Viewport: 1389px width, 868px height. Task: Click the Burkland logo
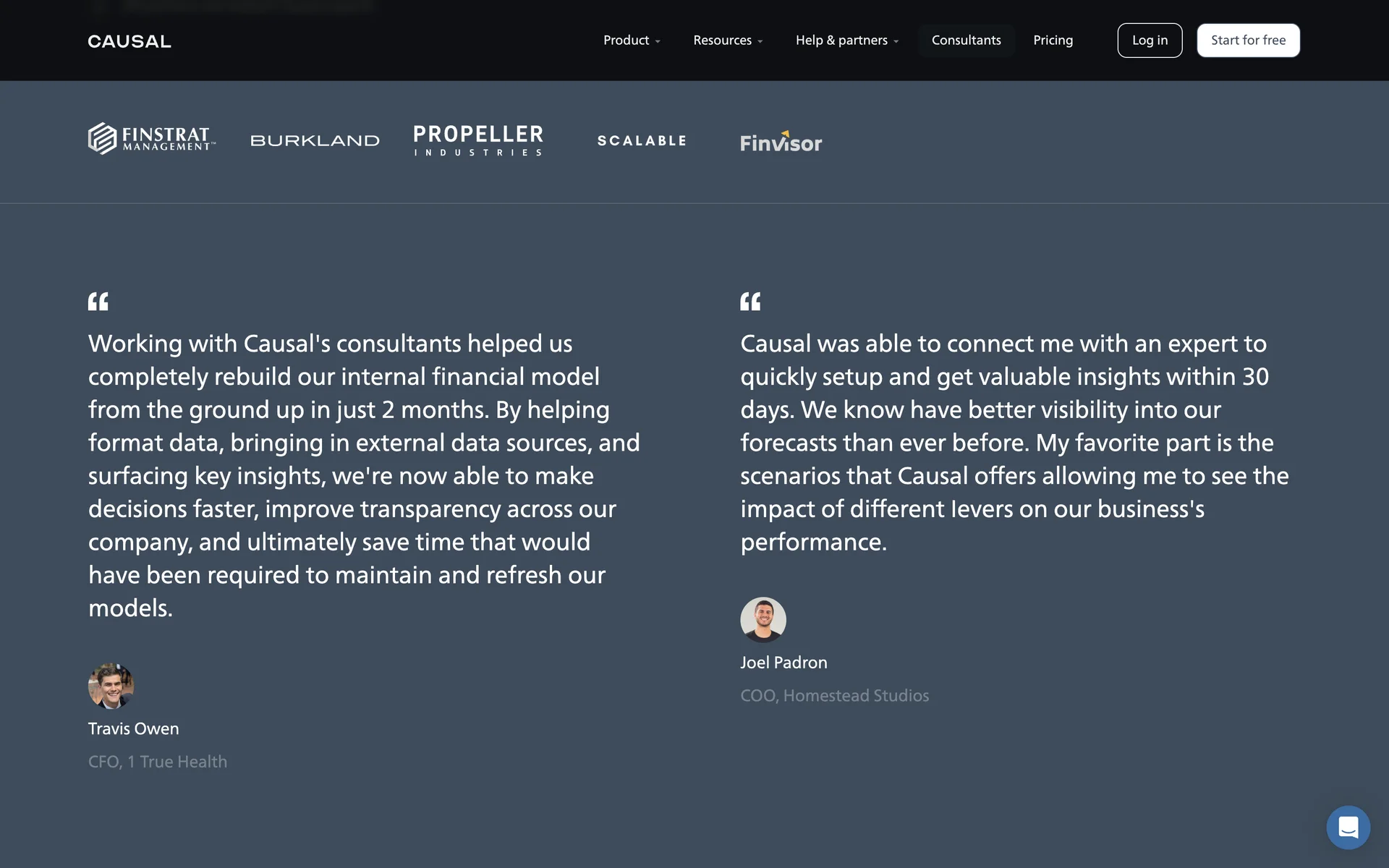315,140
